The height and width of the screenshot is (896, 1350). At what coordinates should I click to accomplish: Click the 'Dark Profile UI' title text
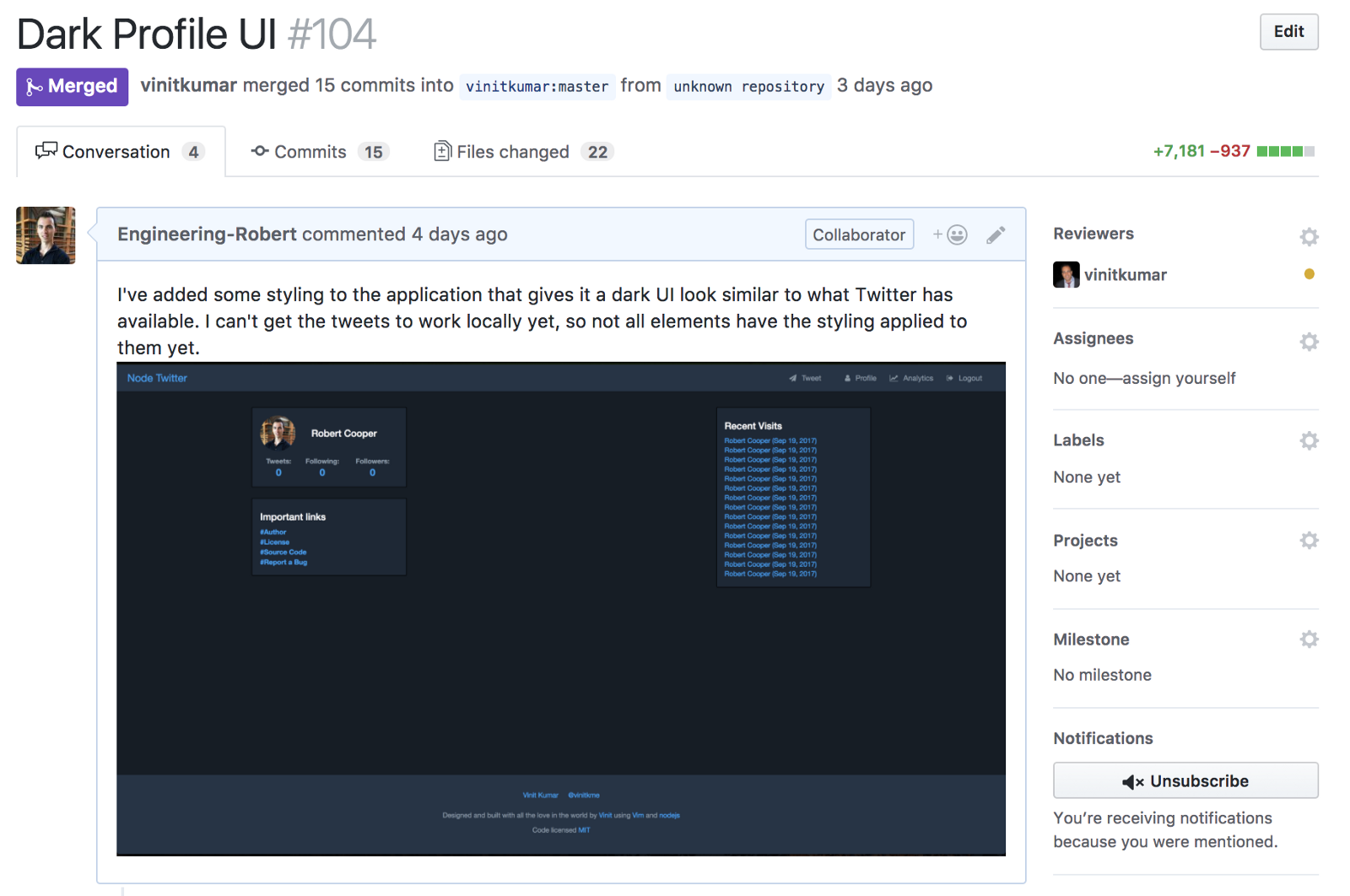click(x=147, y=35)
